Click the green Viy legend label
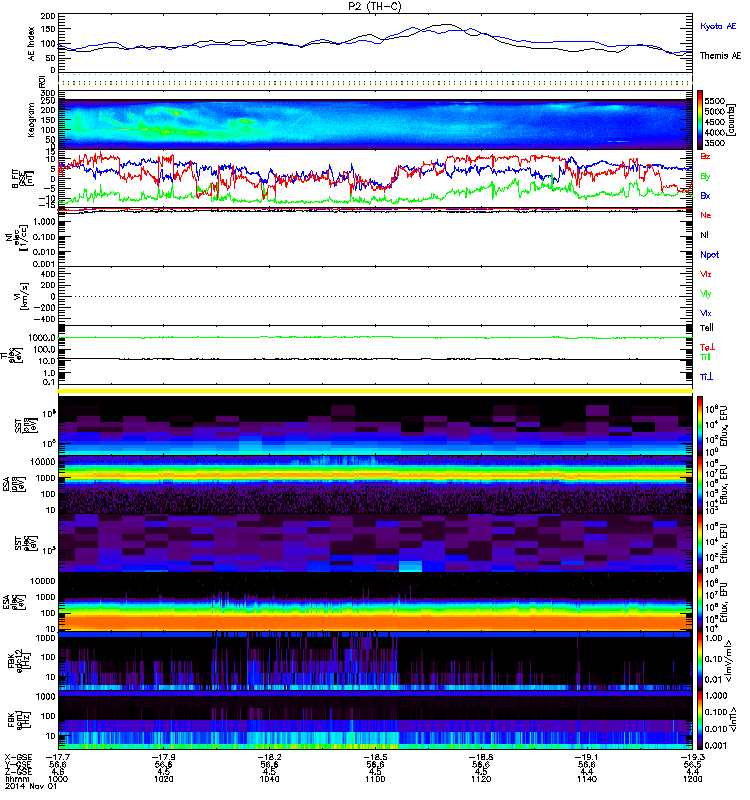Image resolution: width=750 pixels, height=800 pixels. coord(705,294)
